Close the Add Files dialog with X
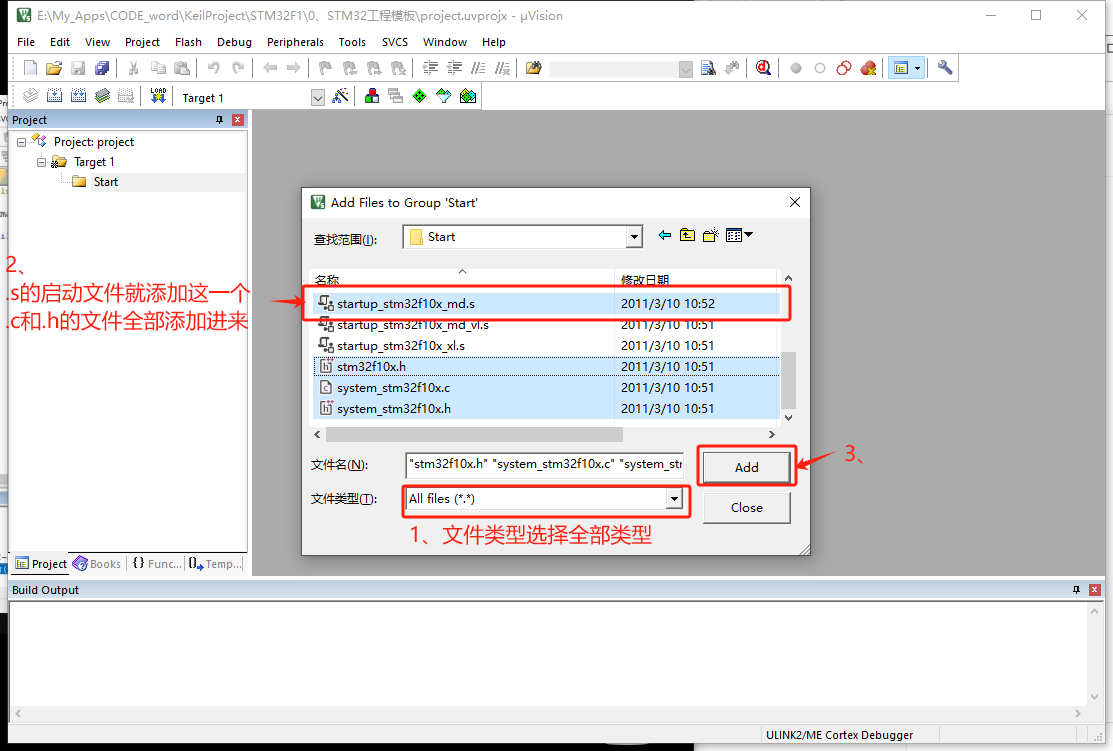This screenshot has height=751, width=1113. click(795, 202)
